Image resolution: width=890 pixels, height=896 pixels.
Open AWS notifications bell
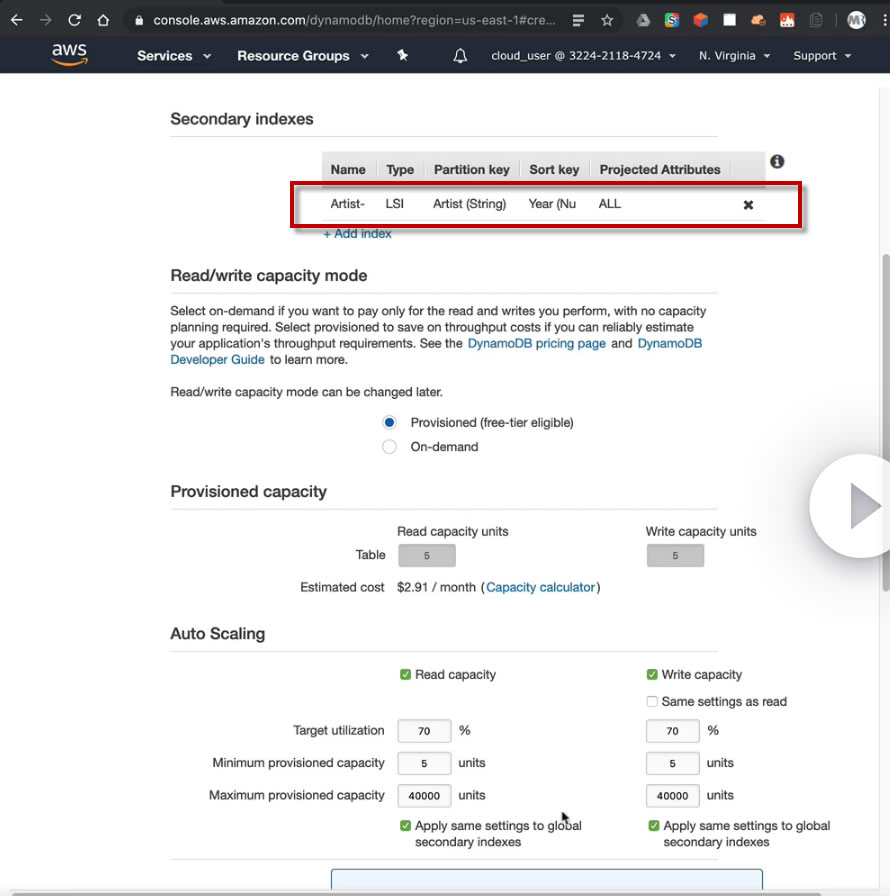pos(460,56)
